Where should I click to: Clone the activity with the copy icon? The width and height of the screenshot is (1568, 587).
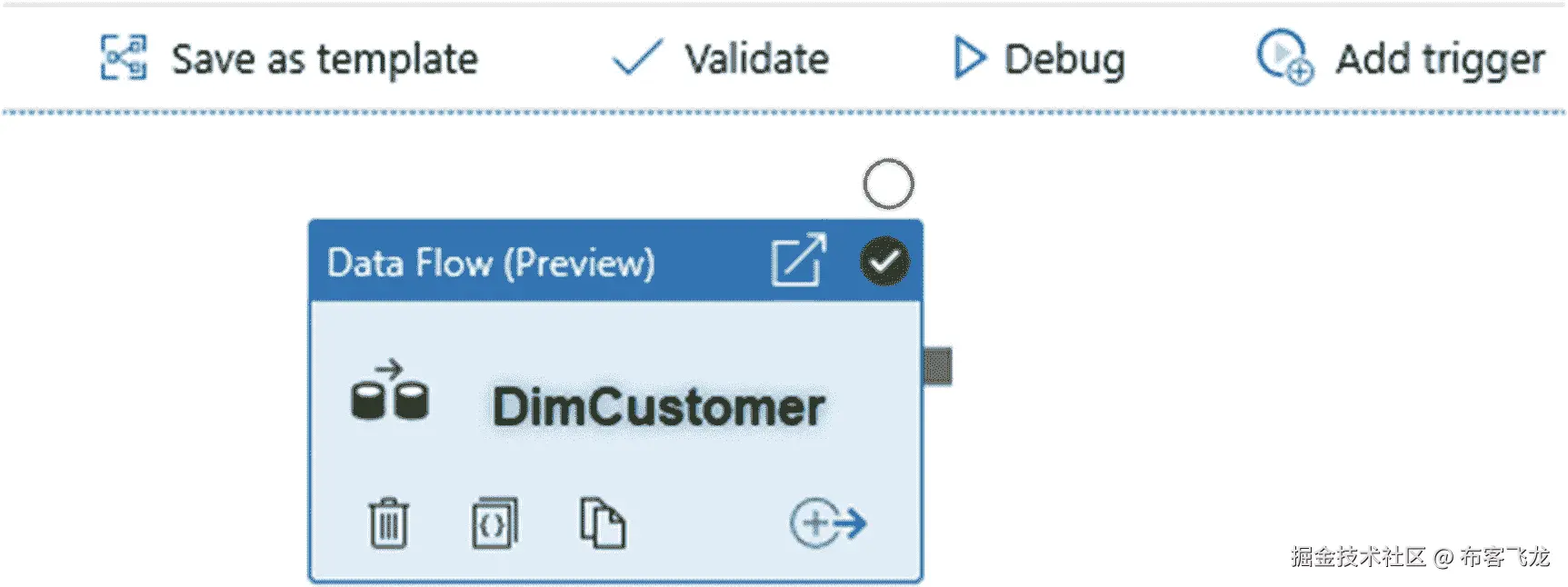603,522
